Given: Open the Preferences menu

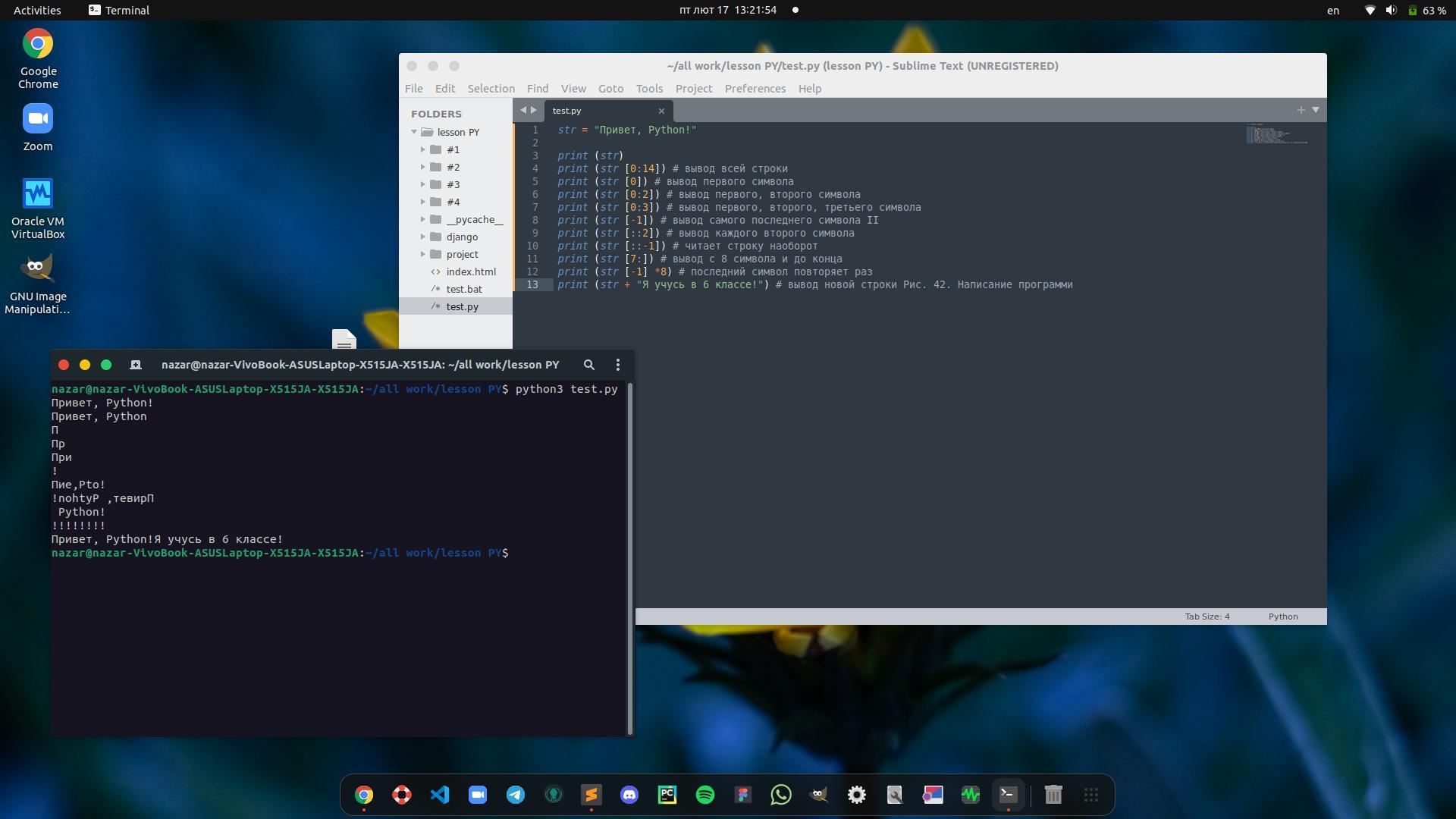Looking at the screenshot, I should click(755, 89).
